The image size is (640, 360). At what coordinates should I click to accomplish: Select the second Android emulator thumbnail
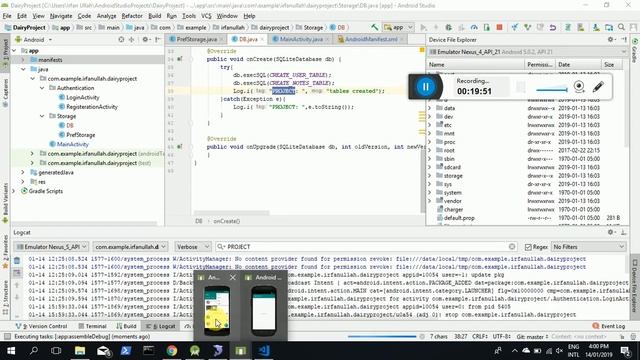point(264,310)
